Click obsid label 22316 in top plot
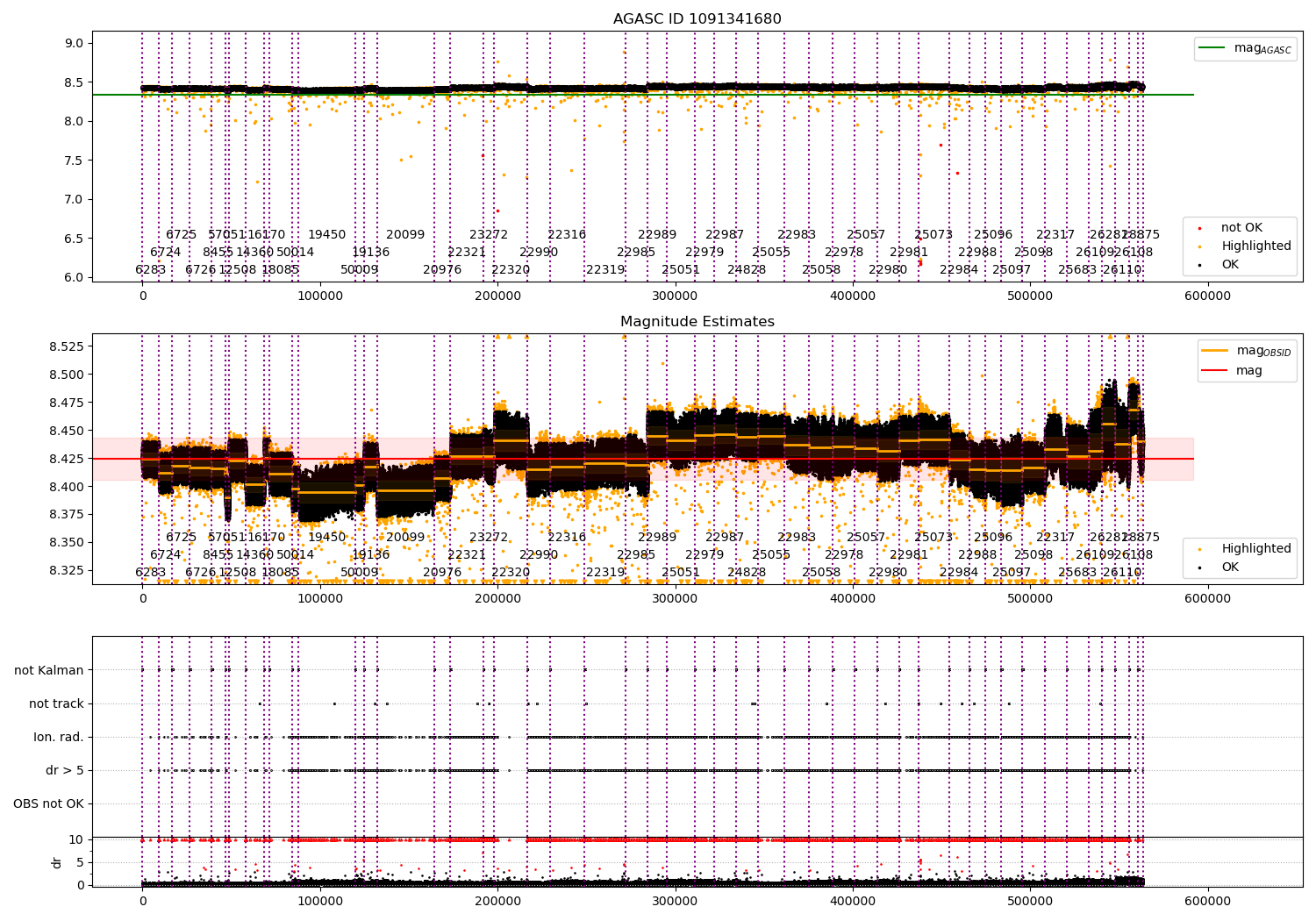The width and height of the screenshot is (1316, 921). pos(567,235)
